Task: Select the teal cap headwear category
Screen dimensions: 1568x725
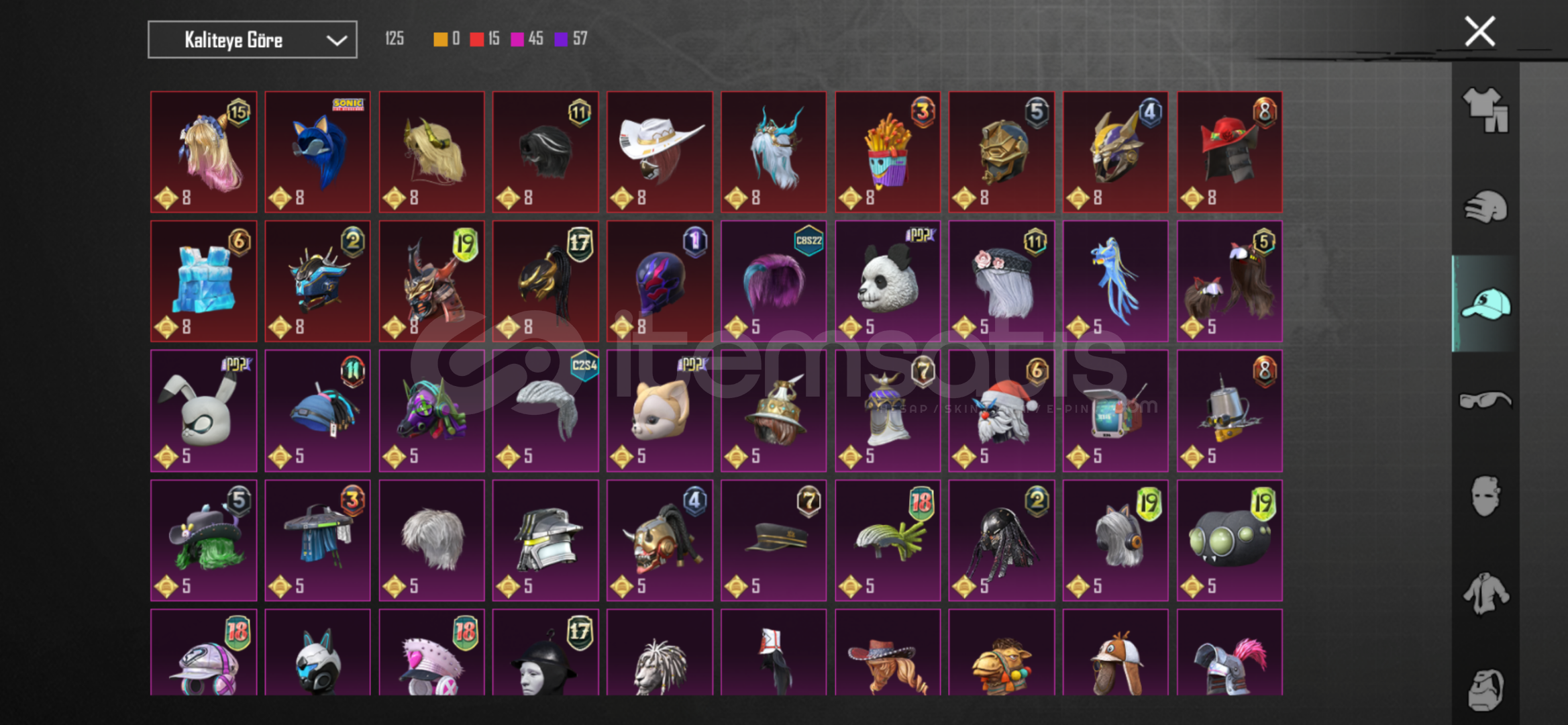Action: (1485, 304)
